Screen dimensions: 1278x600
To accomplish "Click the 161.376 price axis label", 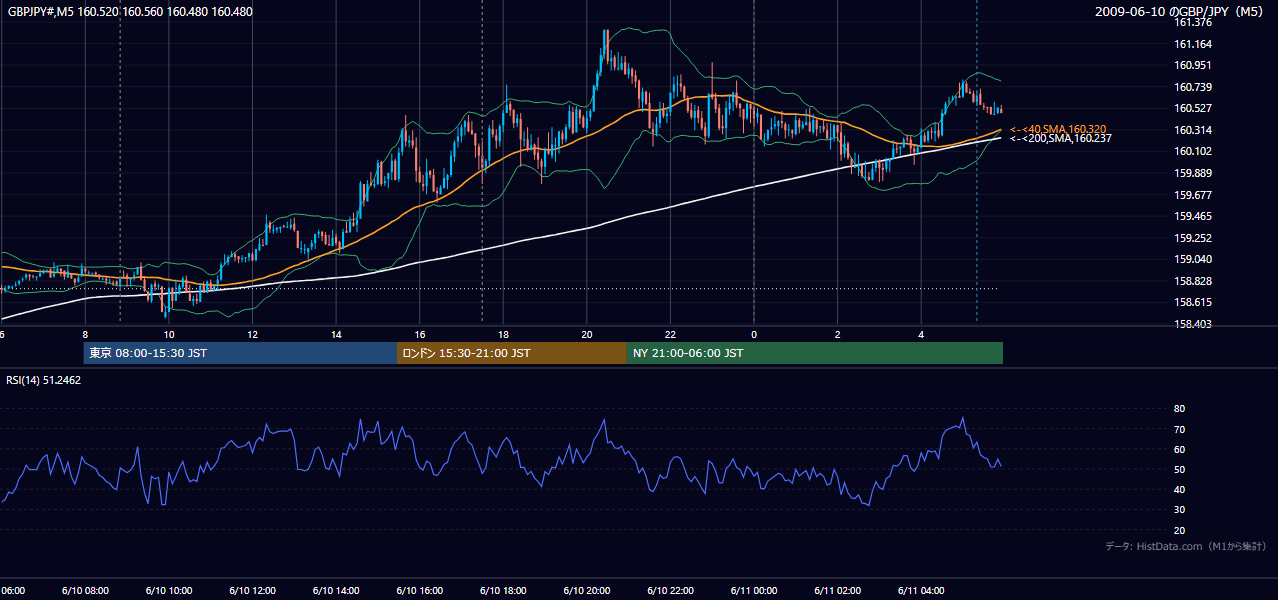I will pos(1193,22).
